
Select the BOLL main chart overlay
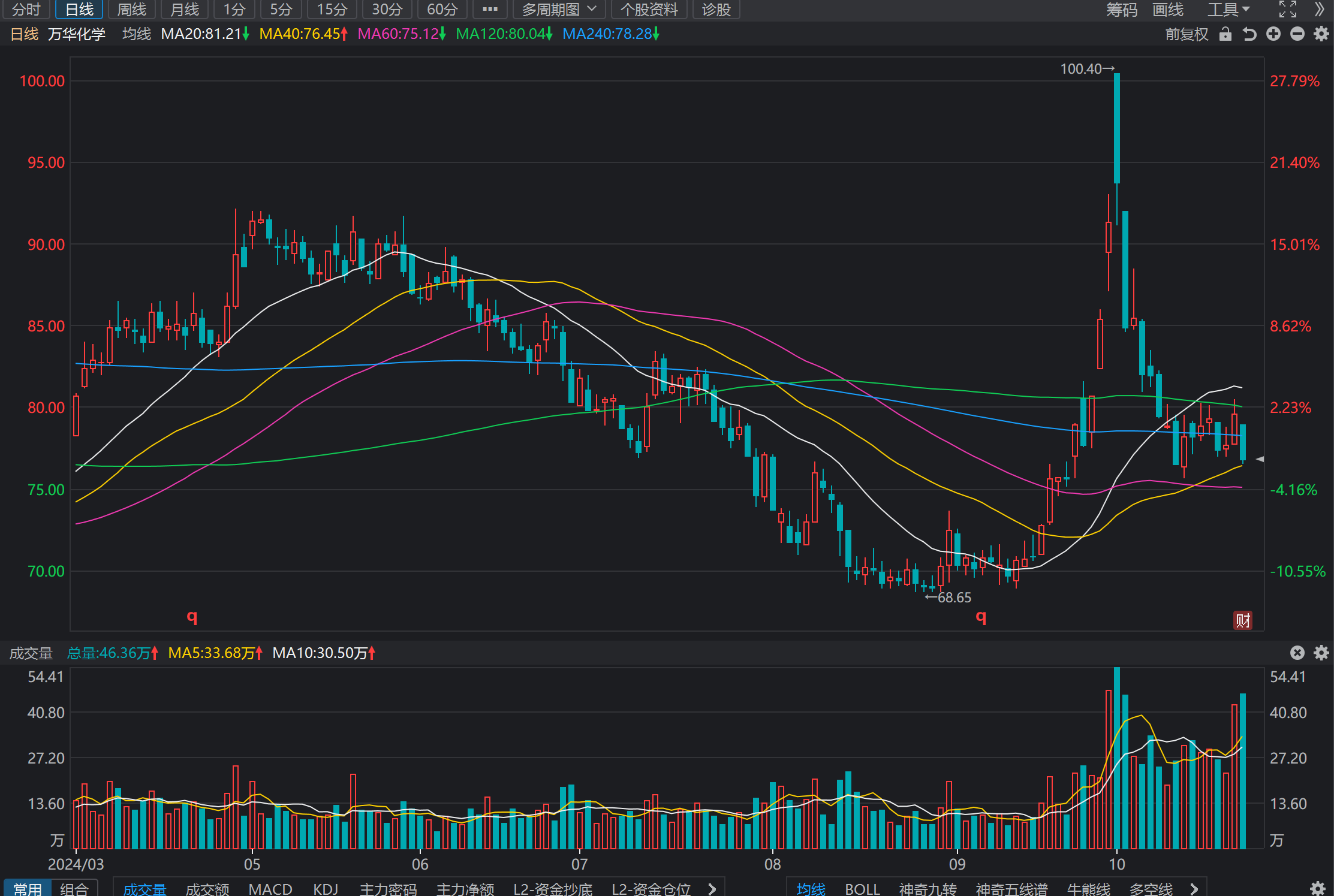(x=862, y=888)
